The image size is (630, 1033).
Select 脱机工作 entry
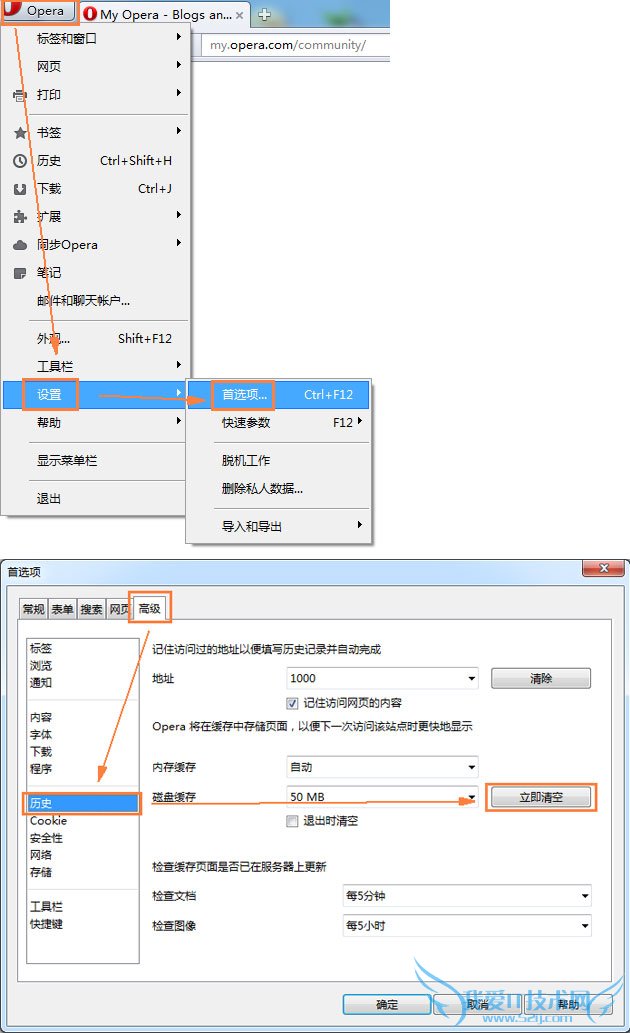(278, 461)
